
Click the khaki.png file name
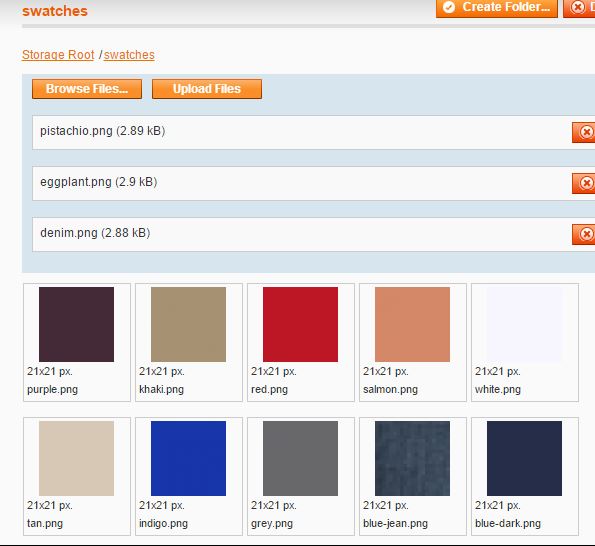tap(161, 390)
